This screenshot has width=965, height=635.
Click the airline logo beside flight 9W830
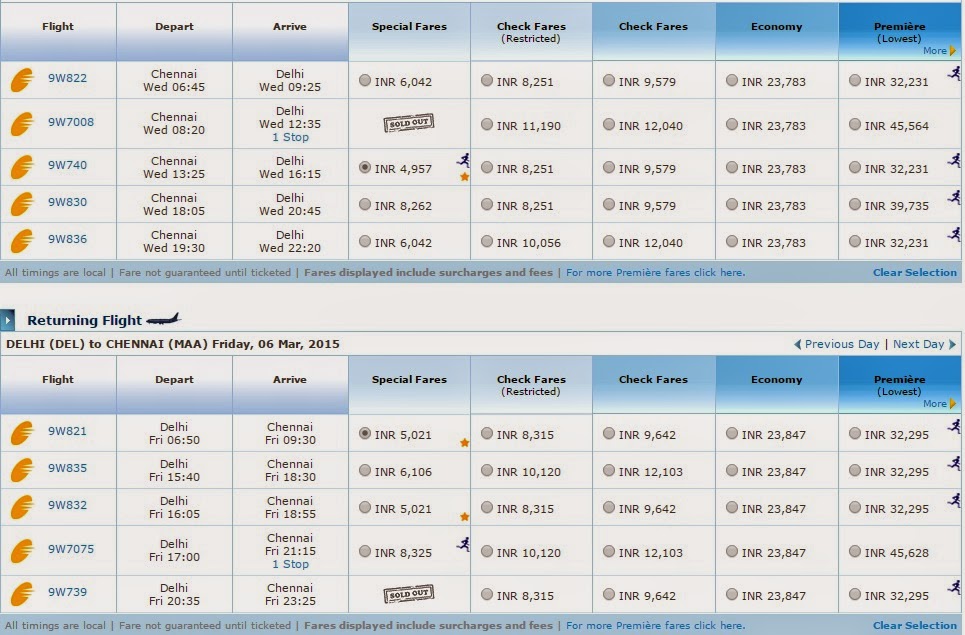coord(22,204)
